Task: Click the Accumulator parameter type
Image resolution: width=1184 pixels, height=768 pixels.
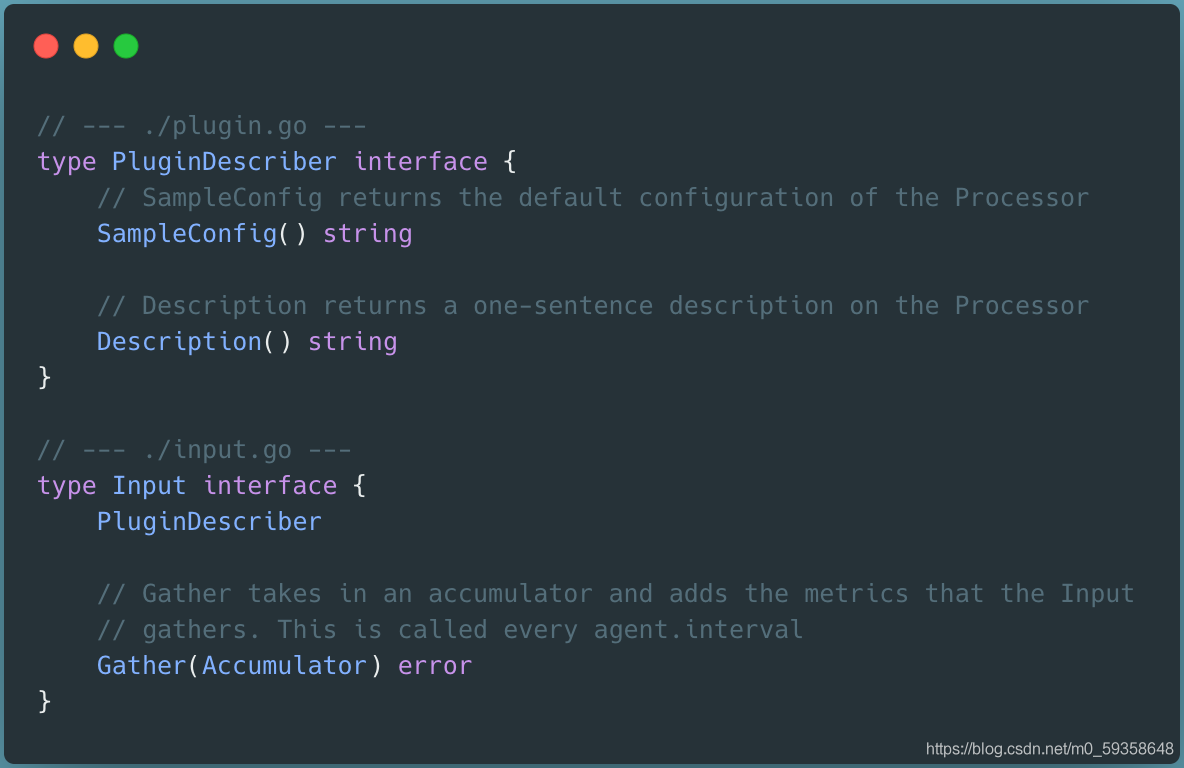Action: 284,666
